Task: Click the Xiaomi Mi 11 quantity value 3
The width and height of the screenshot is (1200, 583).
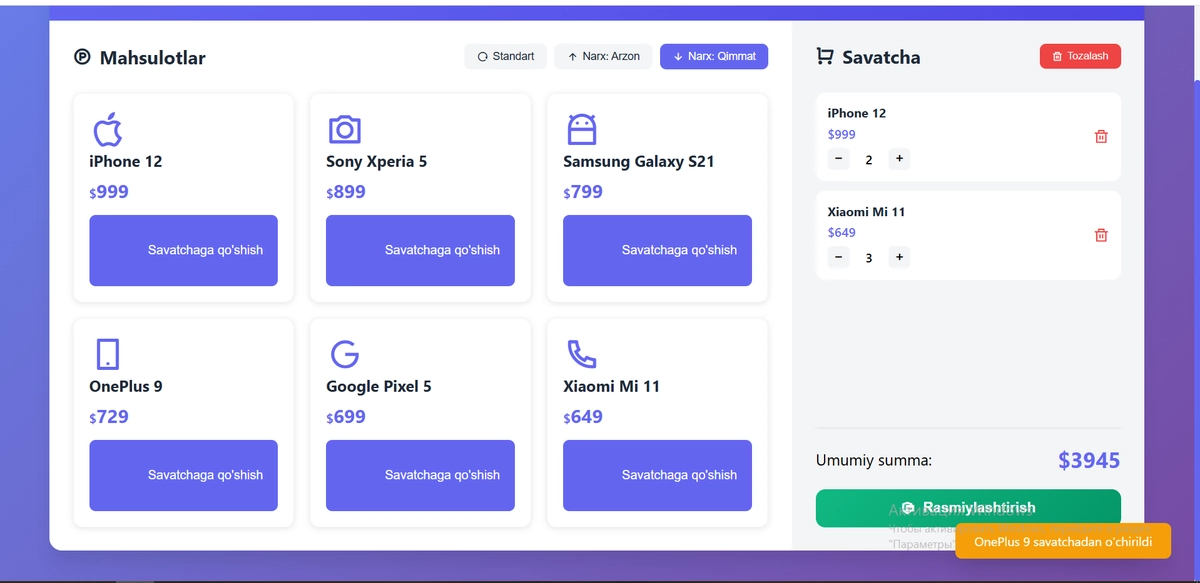Action: [868, 258]
